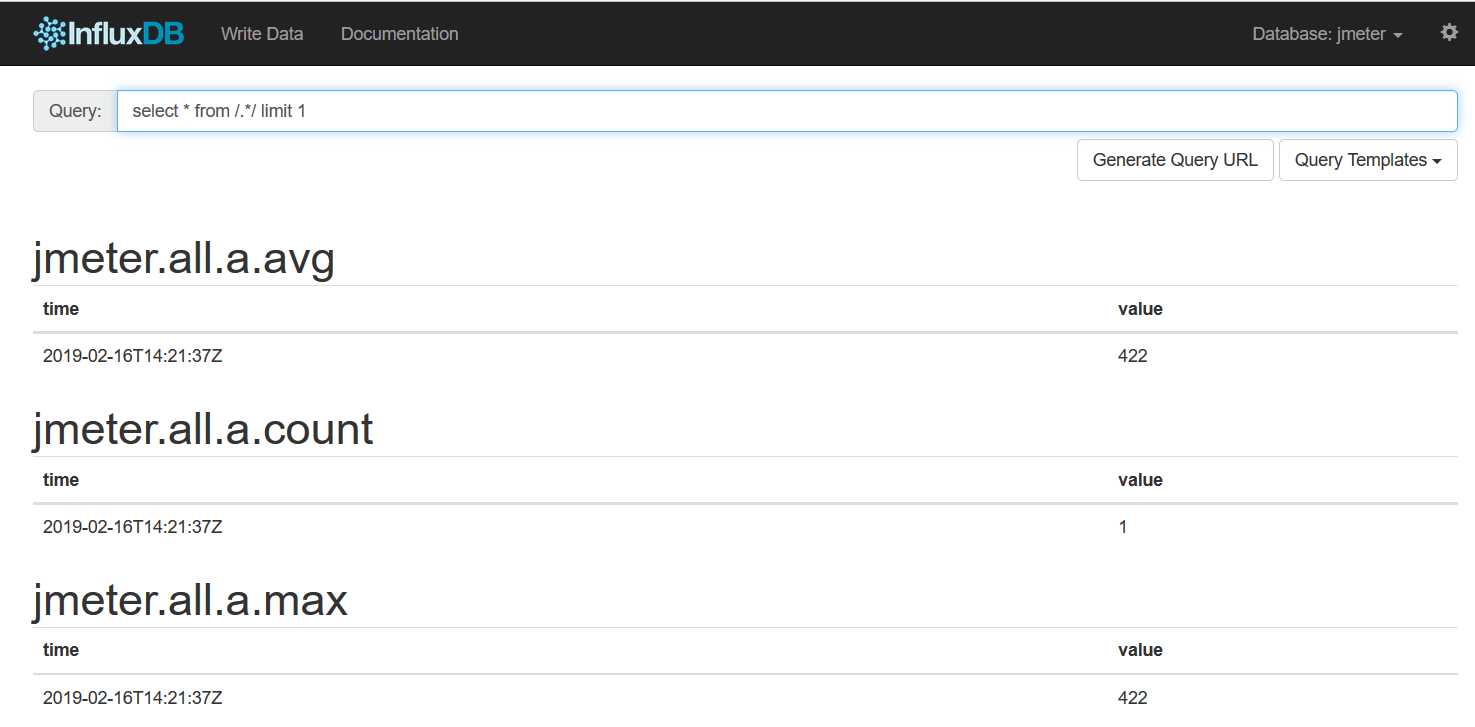Open the Documentation link
The width and height of the screenshot is (1475, 727).
[399, 34]
